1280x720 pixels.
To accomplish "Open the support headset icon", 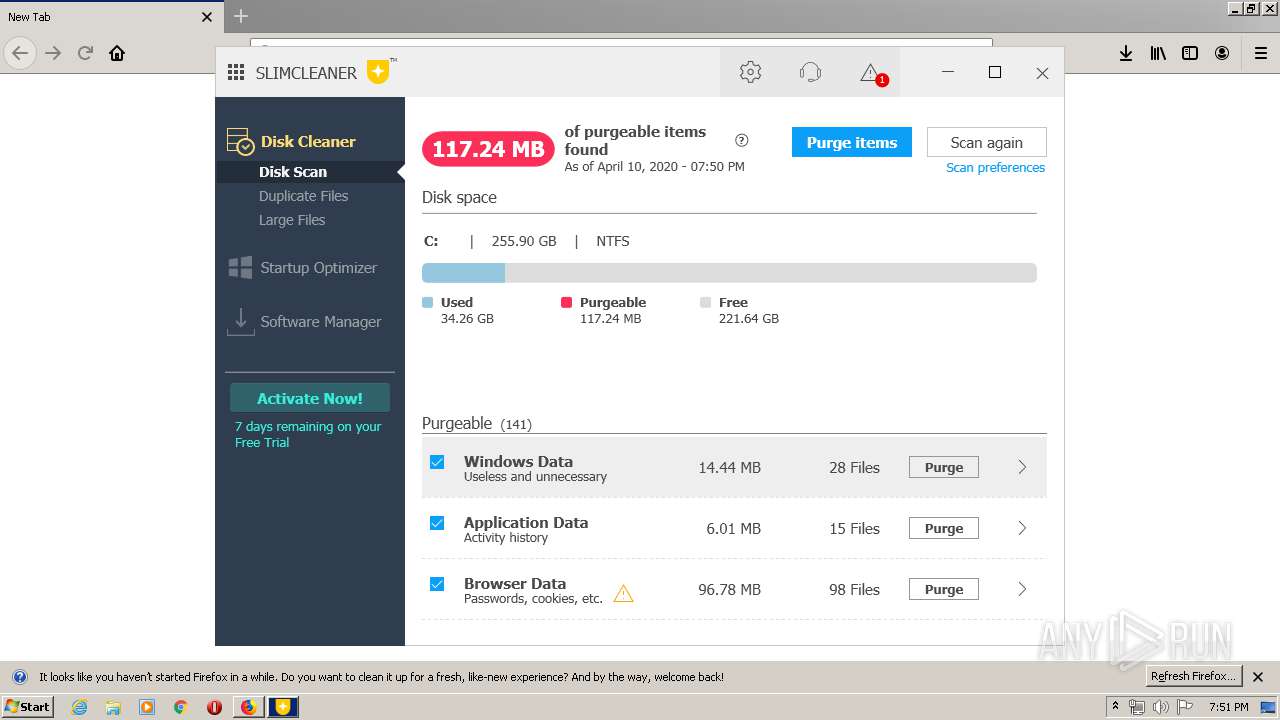I will [810, 72].
